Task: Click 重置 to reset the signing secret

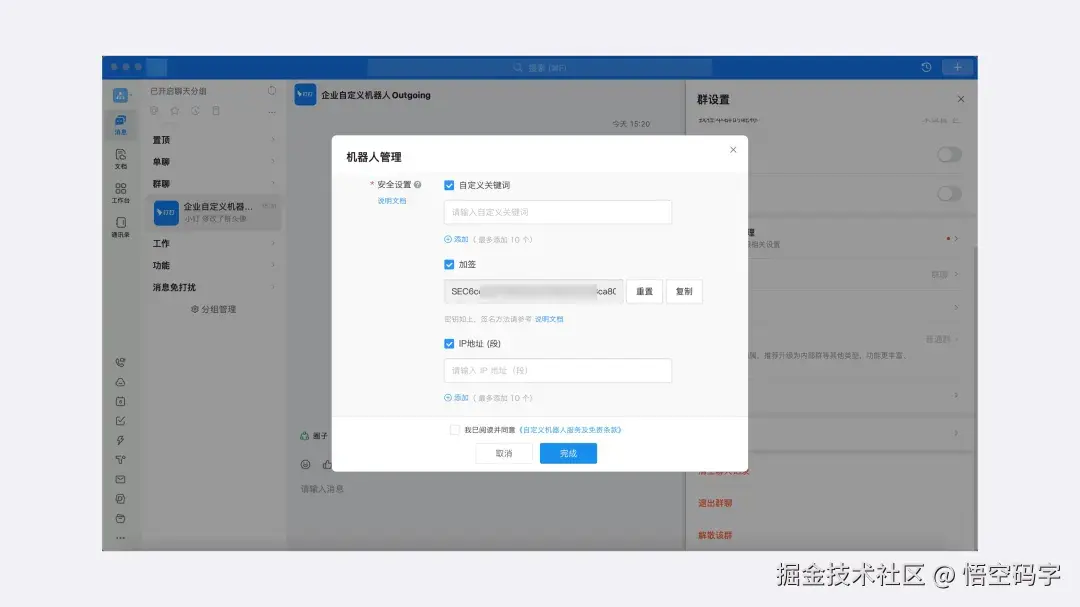Action: pyautogui.click(x=645, y=291)
